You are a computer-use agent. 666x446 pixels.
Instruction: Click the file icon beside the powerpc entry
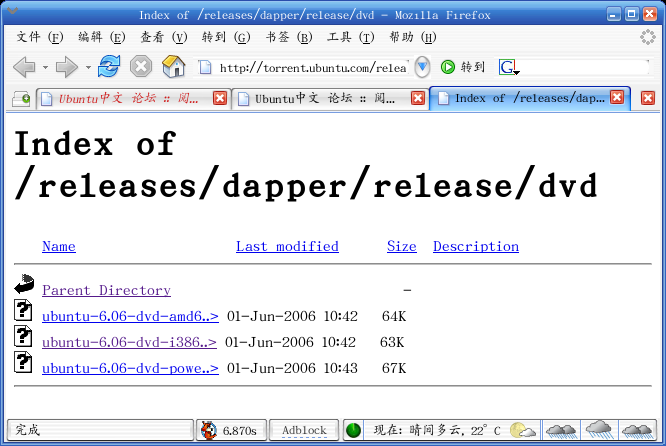(x=23, y=362)
